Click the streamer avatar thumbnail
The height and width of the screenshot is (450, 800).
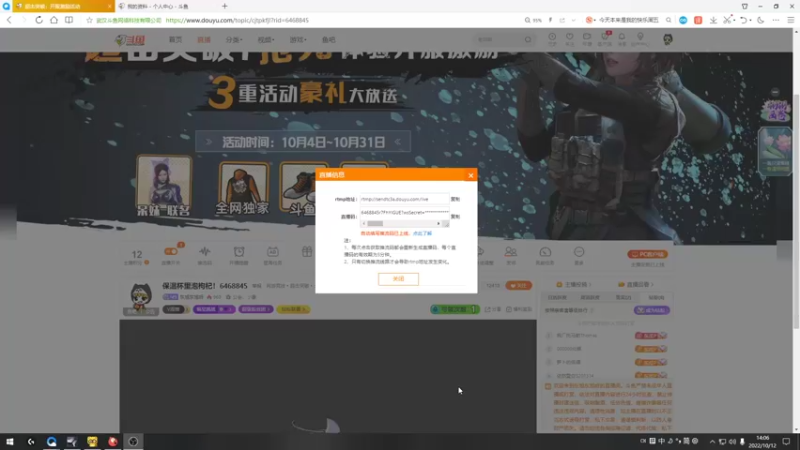(141, 297)
